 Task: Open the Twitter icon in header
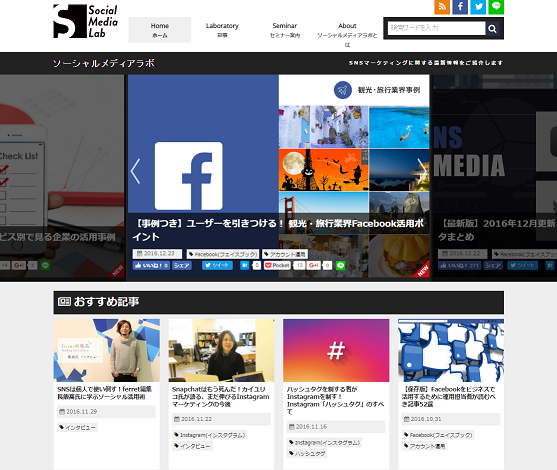tap(478, 7)
